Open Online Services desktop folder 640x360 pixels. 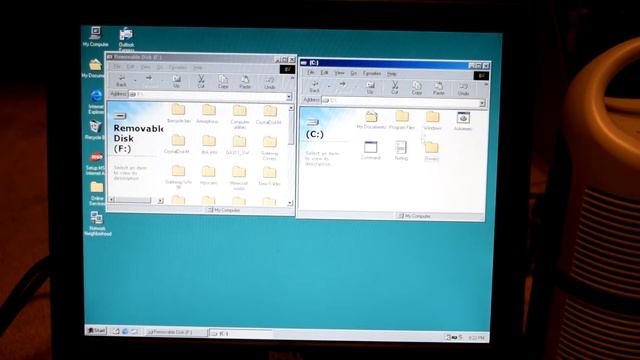tap(97, 193)
